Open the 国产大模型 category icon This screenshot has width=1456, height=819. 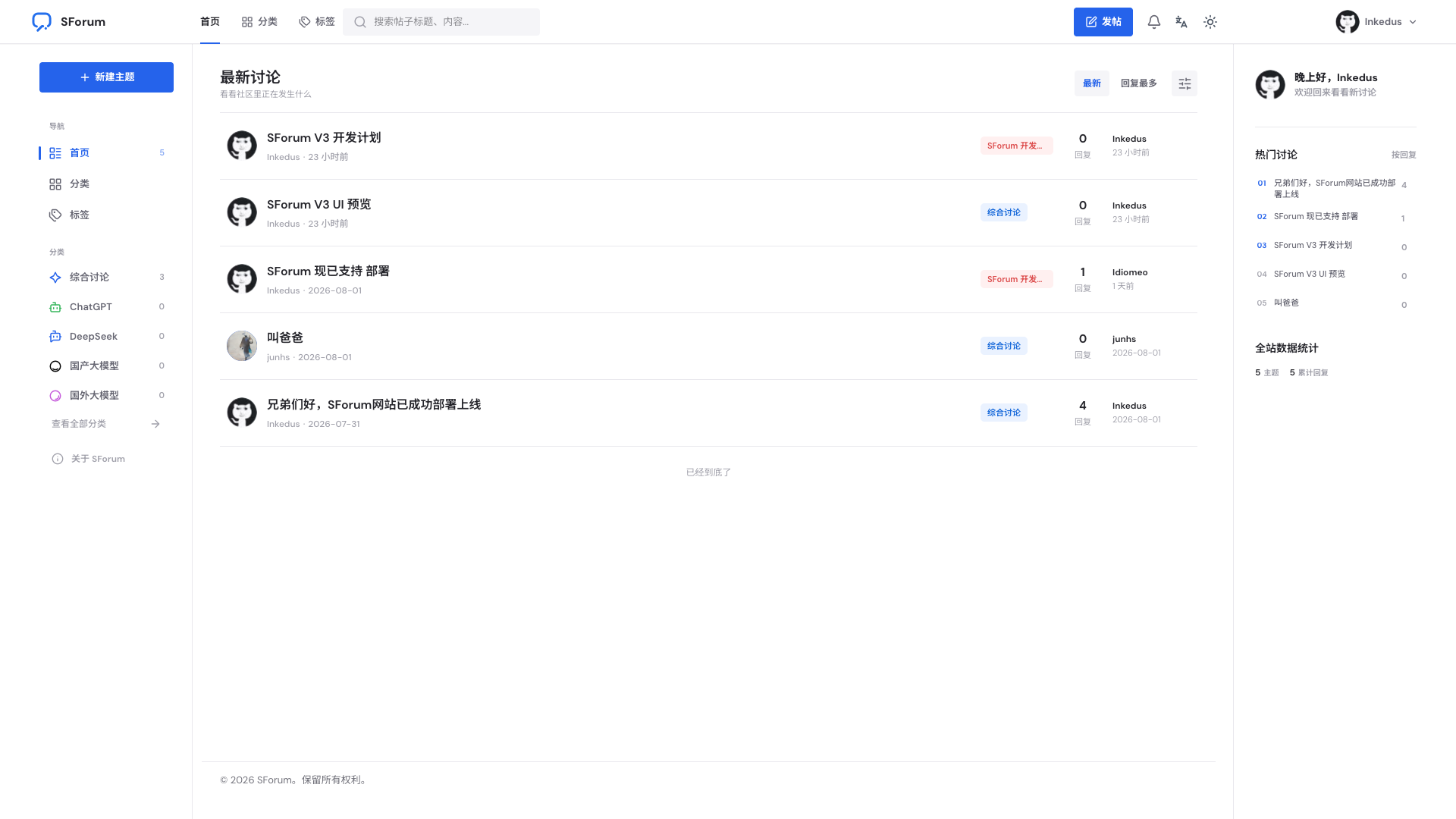55,366
